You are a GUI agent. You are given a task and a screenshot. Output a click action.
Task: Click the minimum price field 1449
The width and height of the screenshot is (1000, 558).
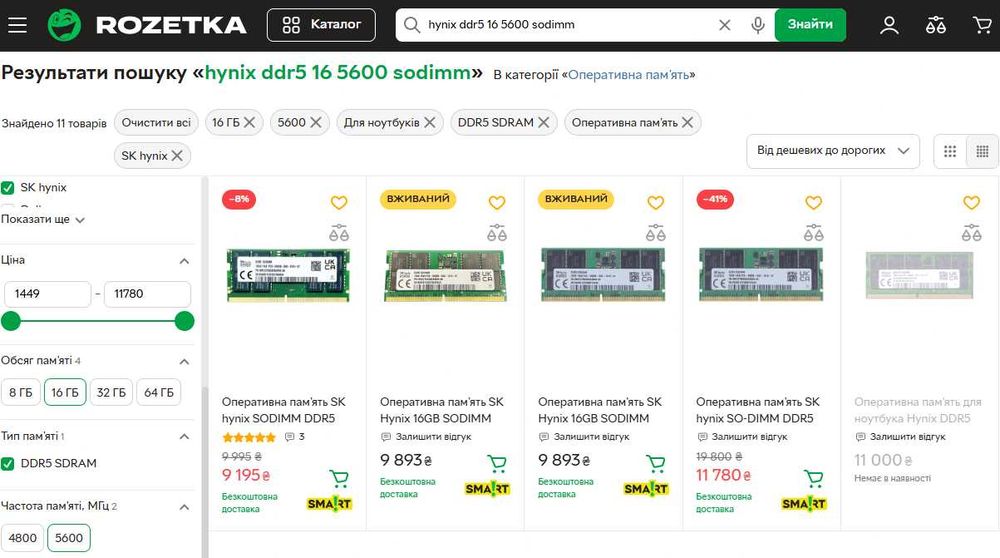click(48, 294)
